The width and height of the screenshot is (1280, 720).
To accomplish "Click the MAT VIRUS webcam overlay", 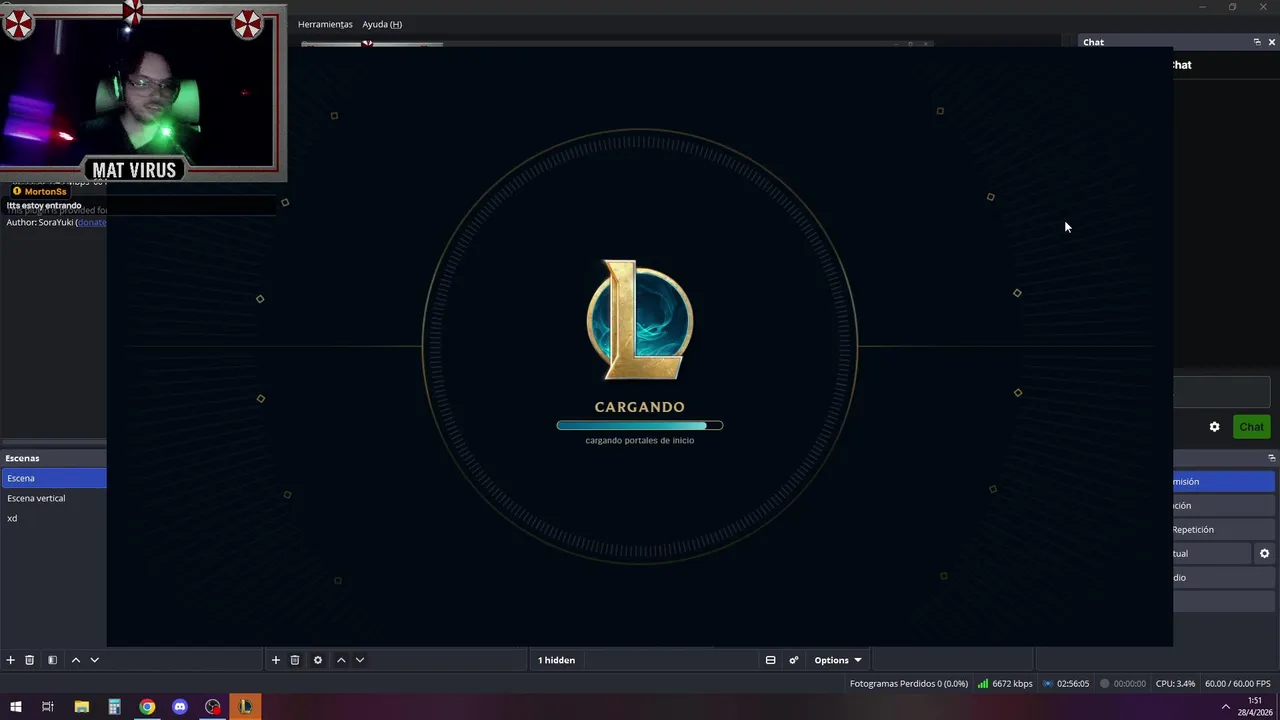I will tap(143, 92).
